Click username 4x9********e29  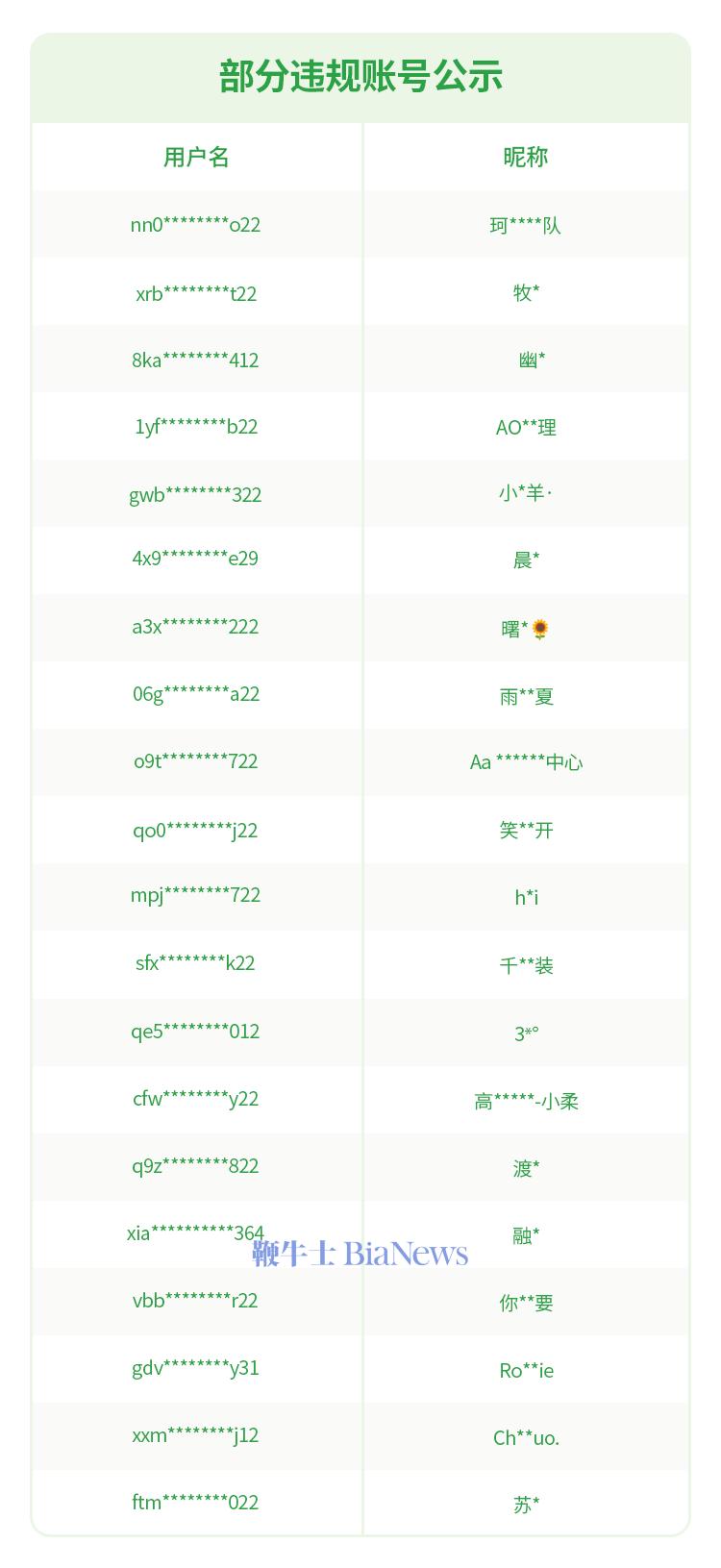pos(195,559)
